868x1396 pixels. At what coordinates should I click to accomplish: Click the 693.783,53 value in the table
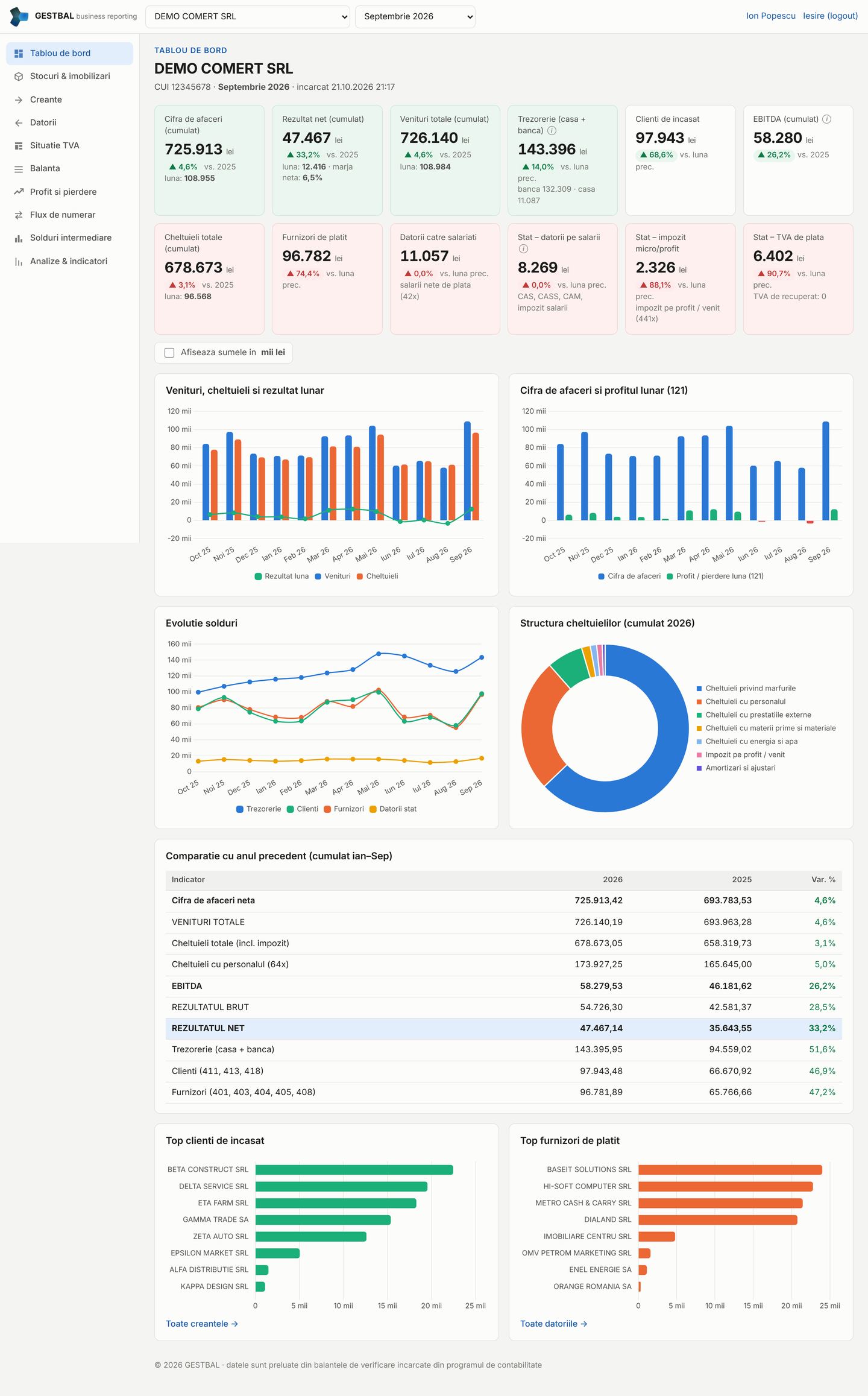pos(728,900)
